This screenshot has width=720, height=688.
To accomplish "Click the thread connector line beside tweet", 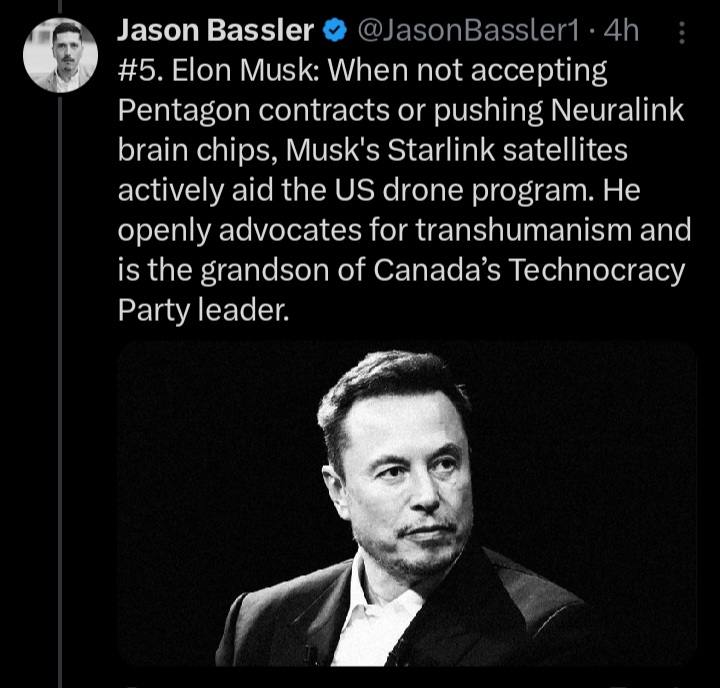I will [60, 400].
